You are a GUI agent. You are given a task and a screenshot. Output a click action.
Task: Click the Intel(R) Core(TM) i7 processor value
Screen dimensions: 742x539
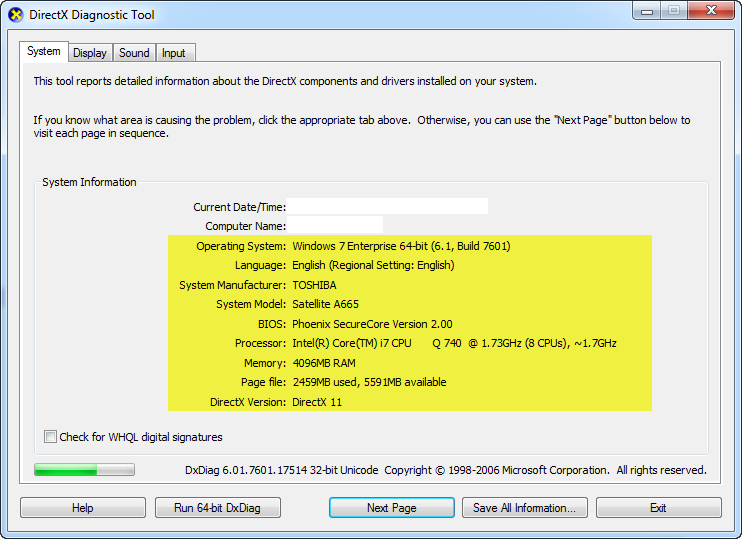point(454,343)
